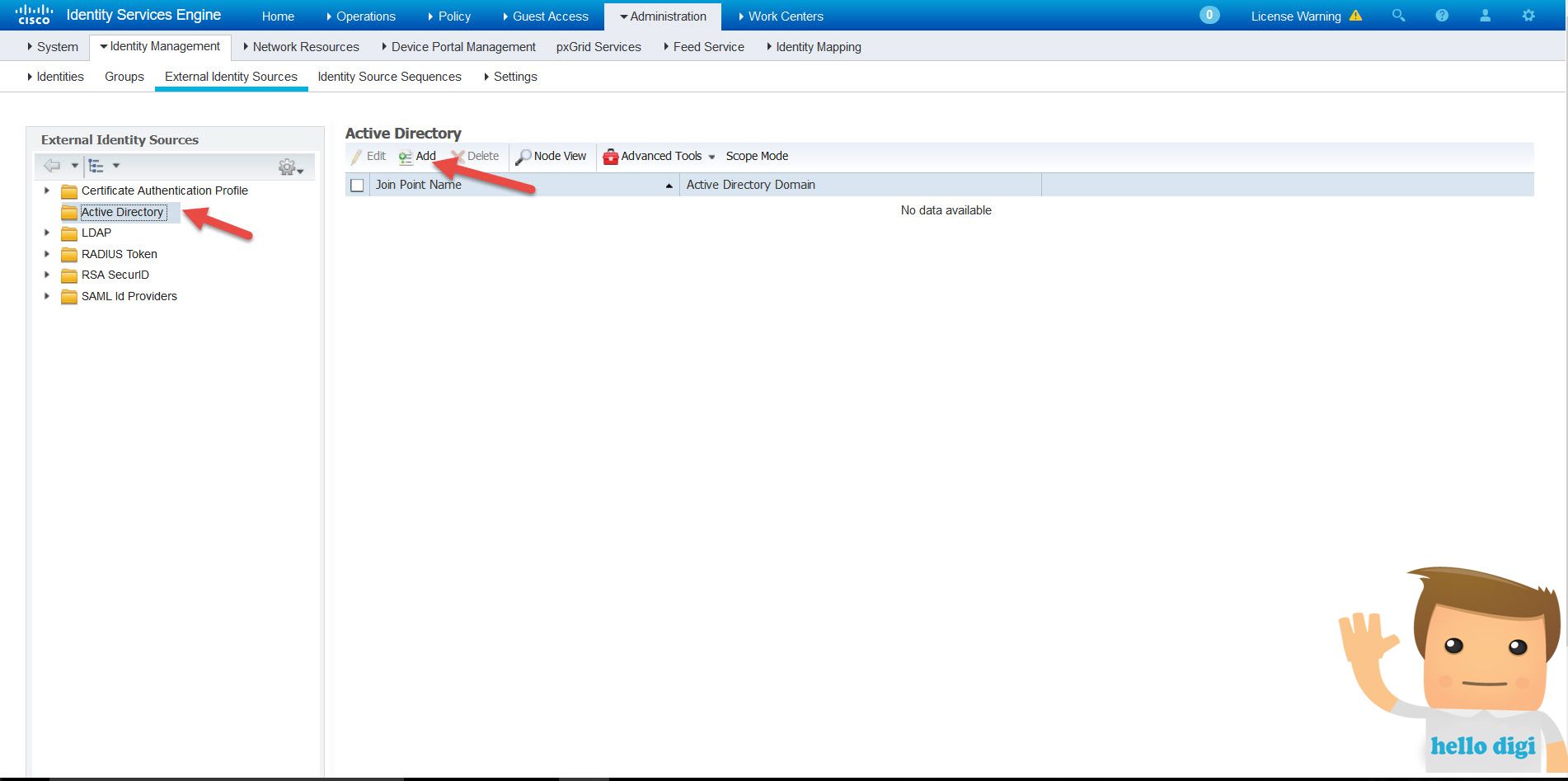
Task: Open Device Portal Management submenu
Action: (x=458, y=47)
